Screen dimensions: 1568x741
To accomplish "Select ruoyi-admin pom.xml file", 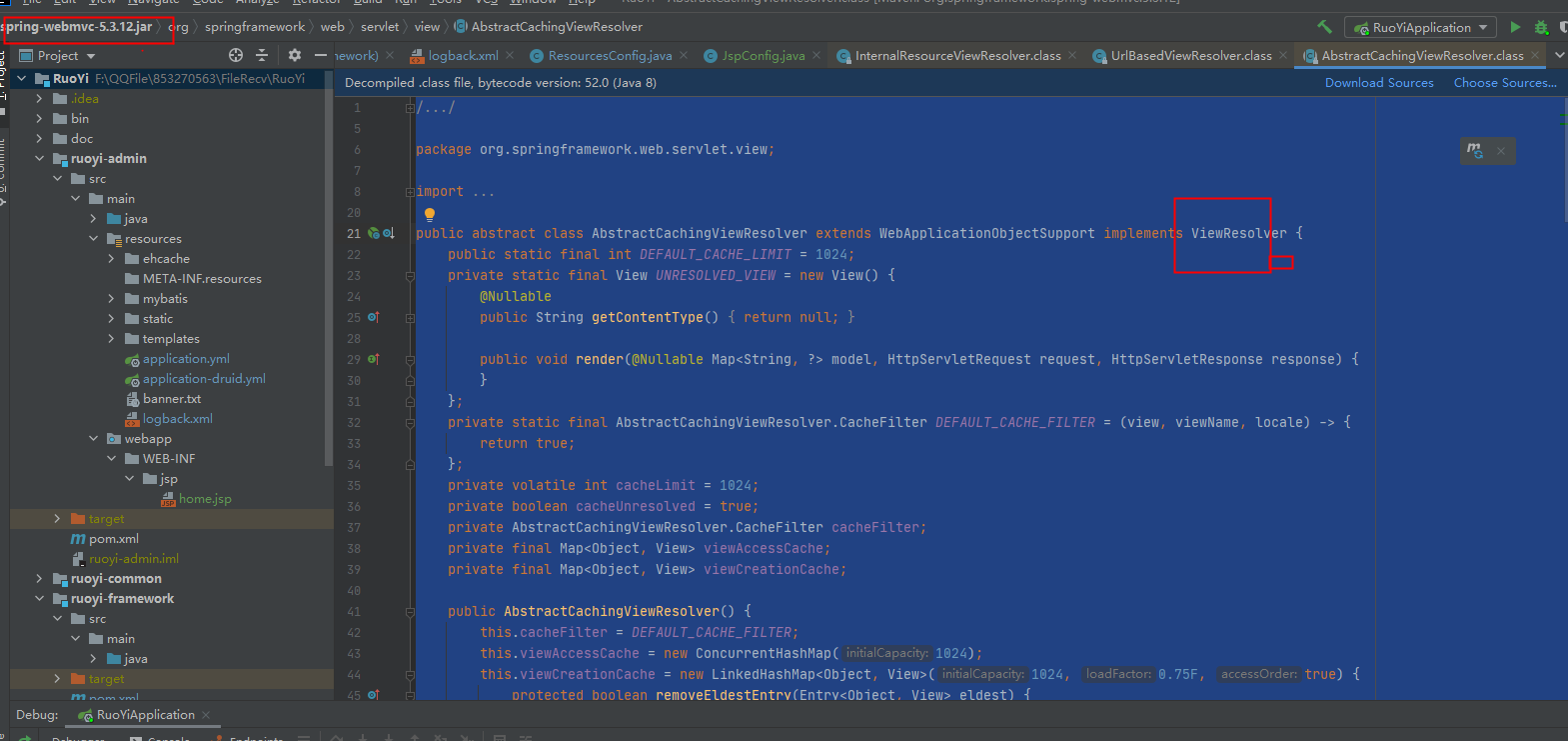I will [113, 538].
